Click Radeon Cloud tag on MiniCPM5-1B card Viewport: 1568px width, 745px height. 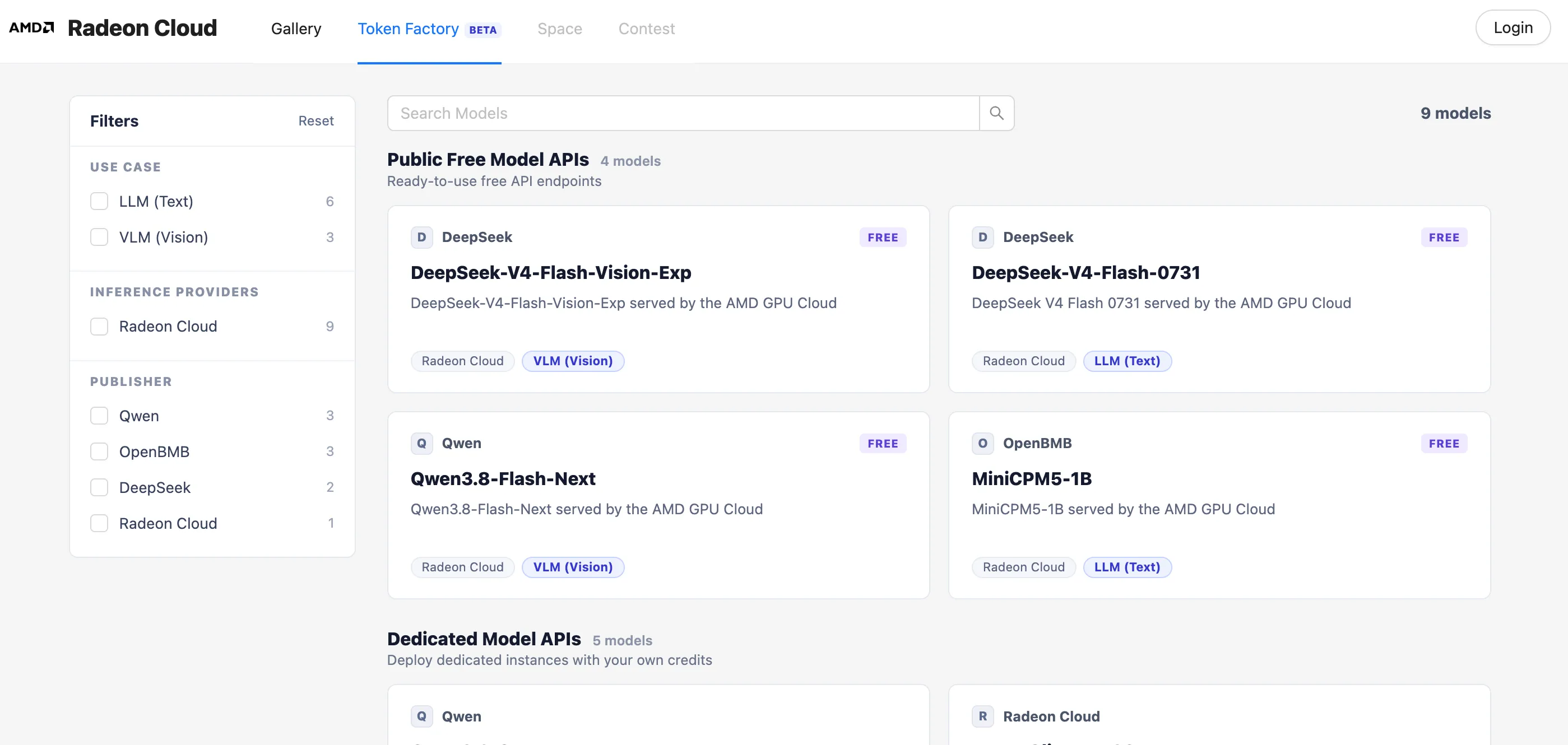(x=1024, y=567)
